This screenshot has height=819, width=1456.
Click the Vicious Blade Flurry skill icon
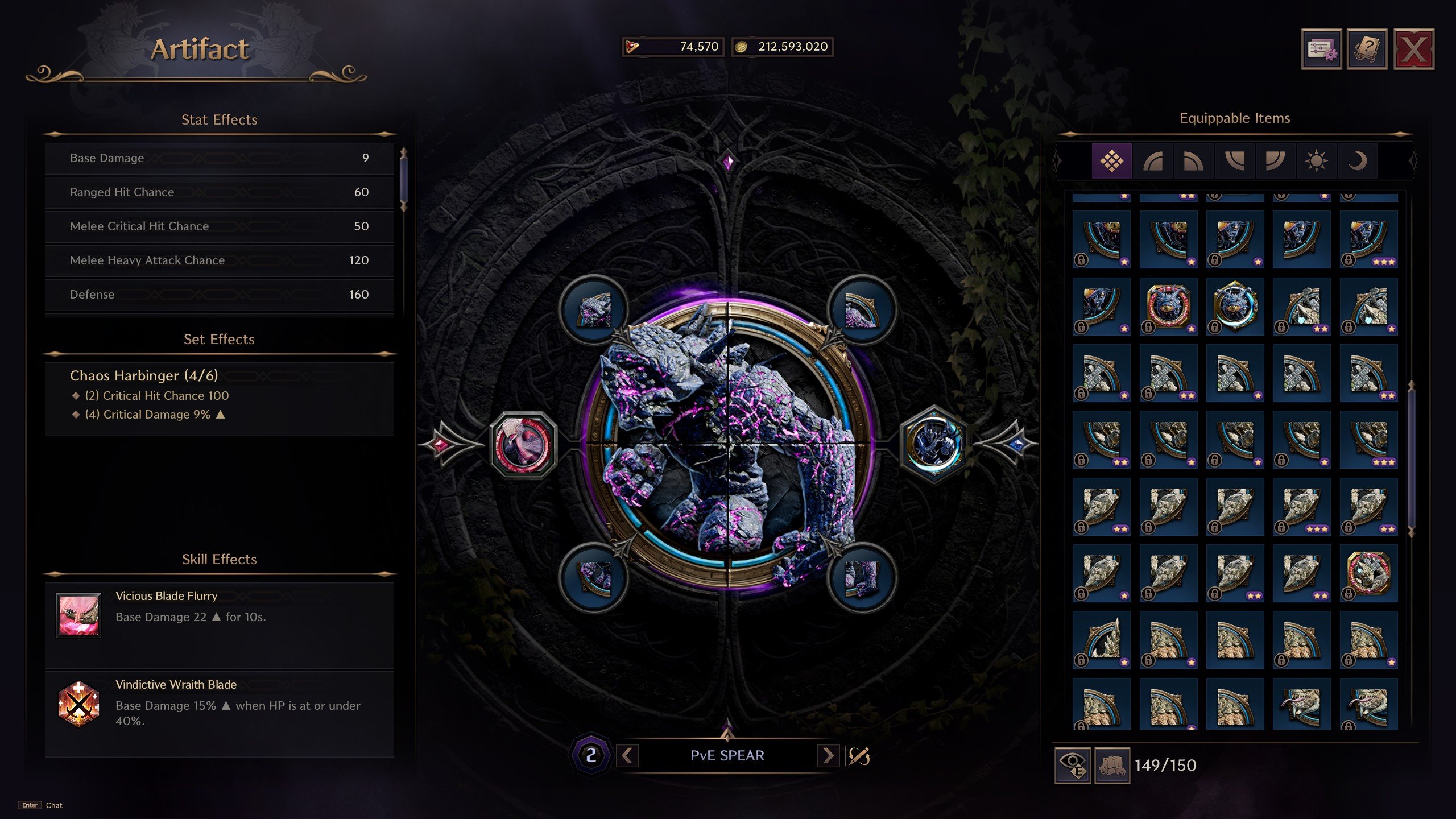(x=79, y=615)
